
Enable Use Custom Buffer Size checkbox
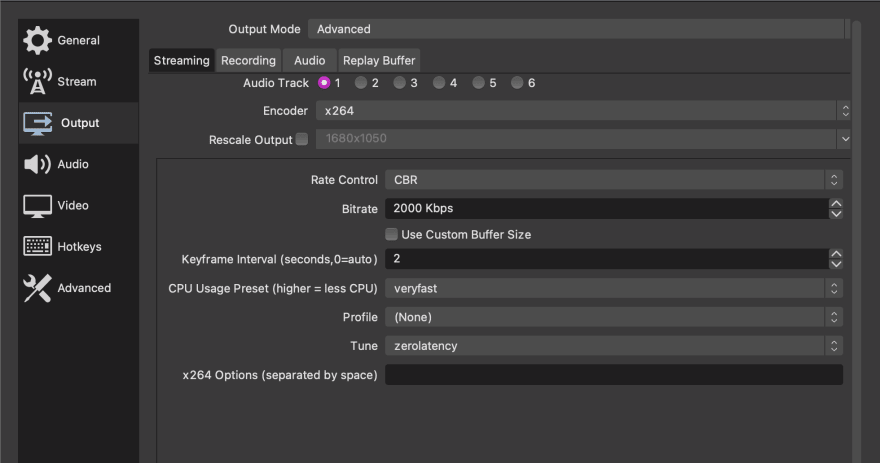tap(391, 234)
